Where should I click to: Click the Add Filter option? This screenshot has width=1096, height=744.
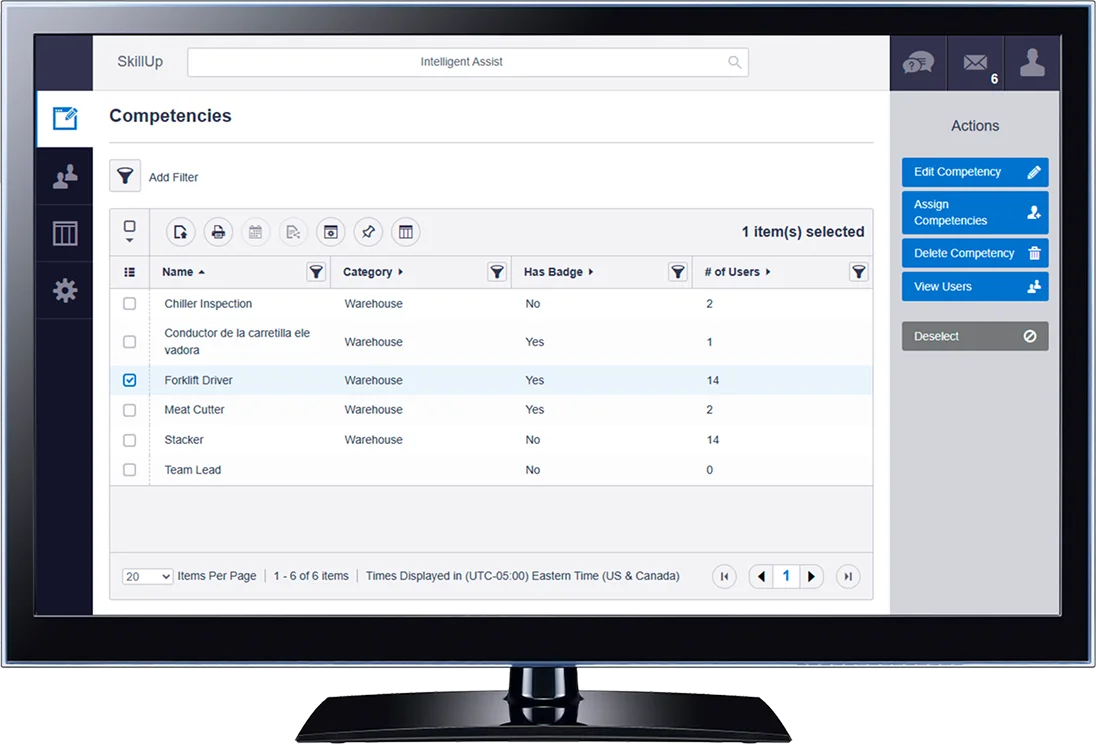coord(173,177)
